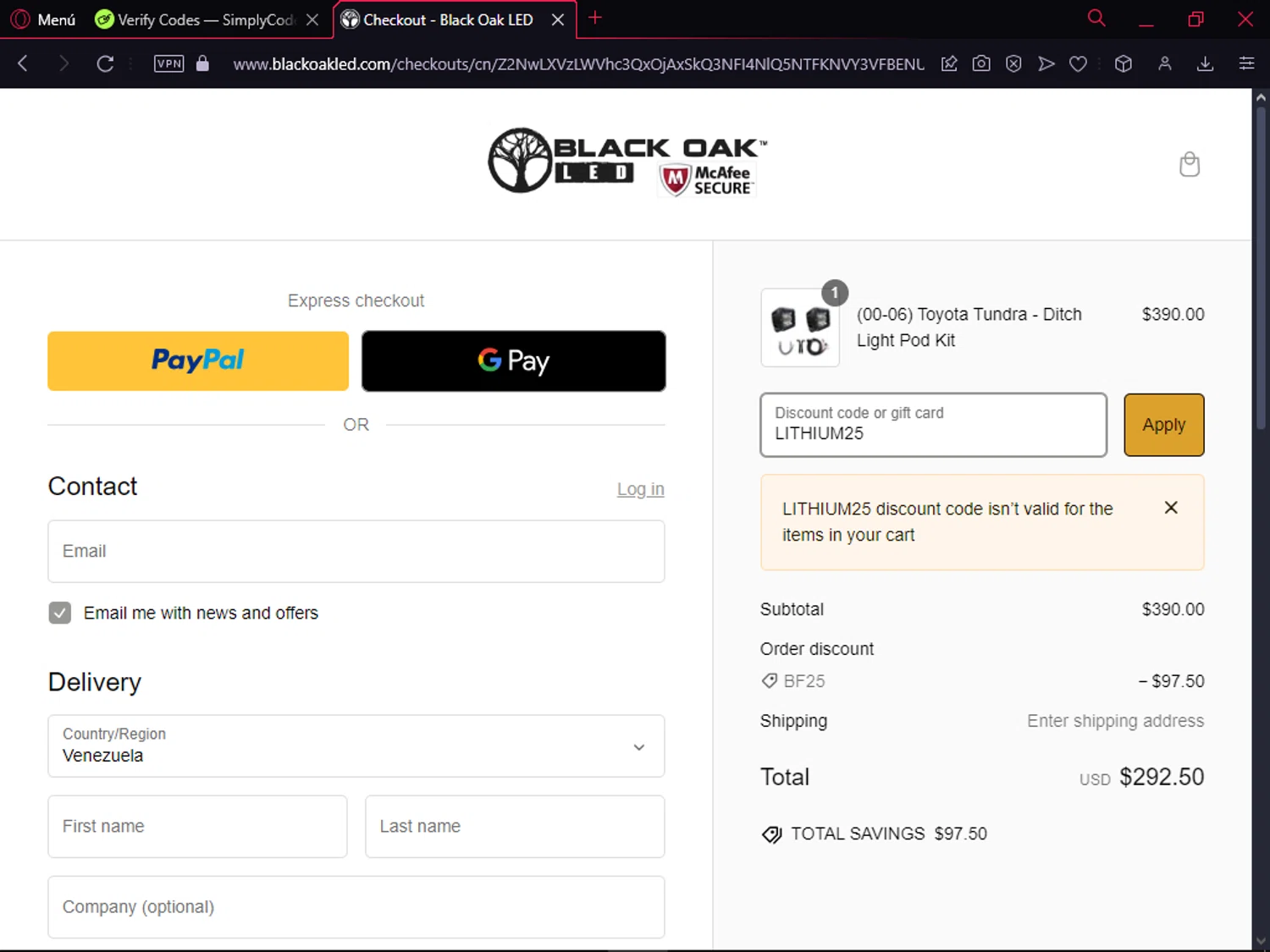The width and height of the screenshot is (1270, 952).
Task: Open the shopping bag cart icon
Action: 1190,164
